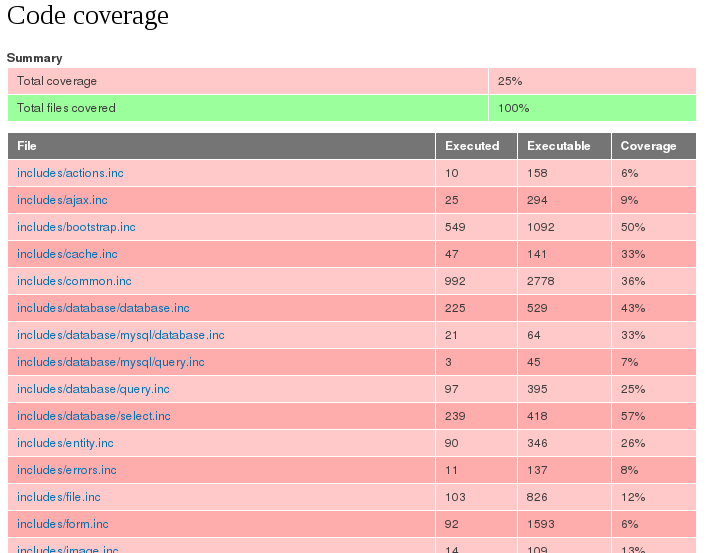The height and width of the screenshot is (553, 706).
Task: Open the includes/entity.inc link
Action: (x=65, y=443)
